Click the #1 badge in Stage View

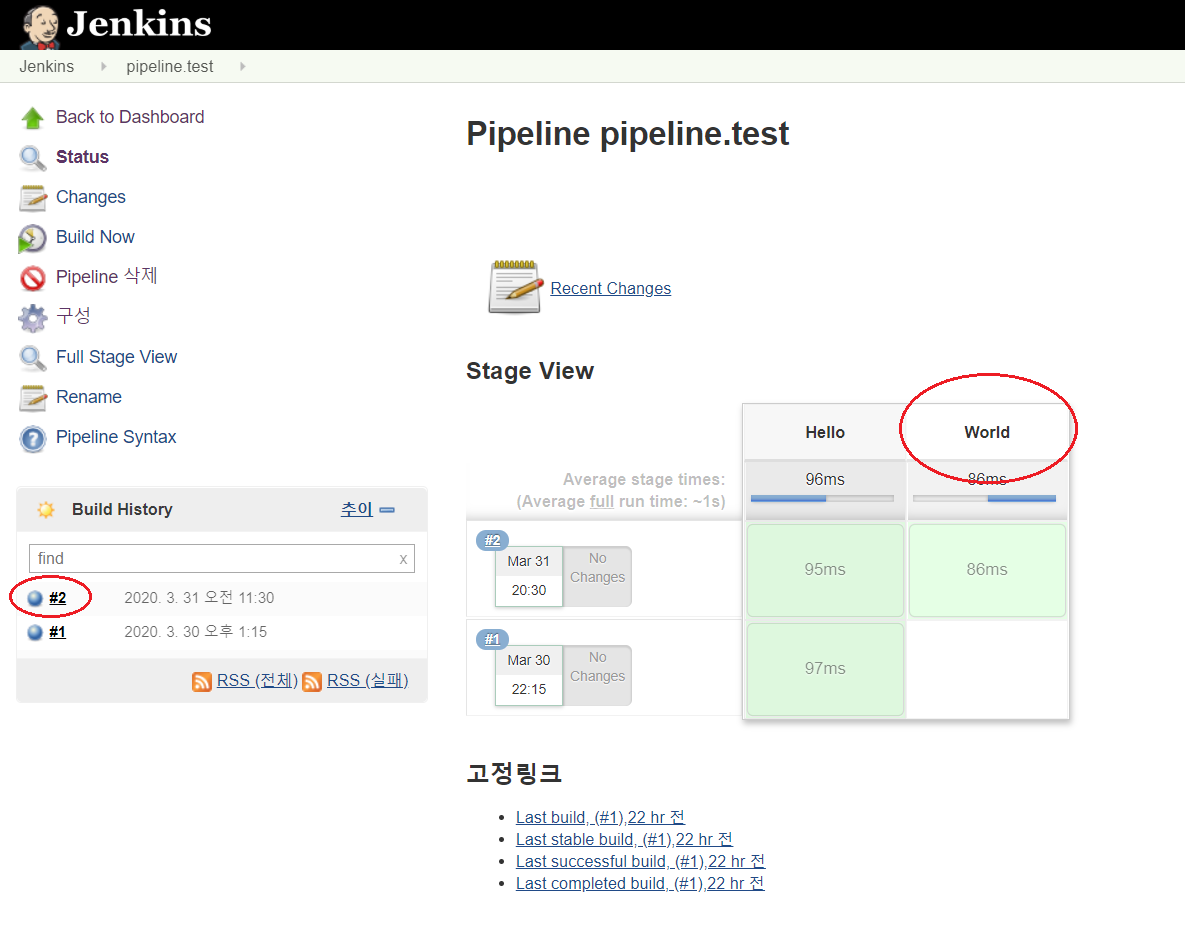[x=492, y=640]
